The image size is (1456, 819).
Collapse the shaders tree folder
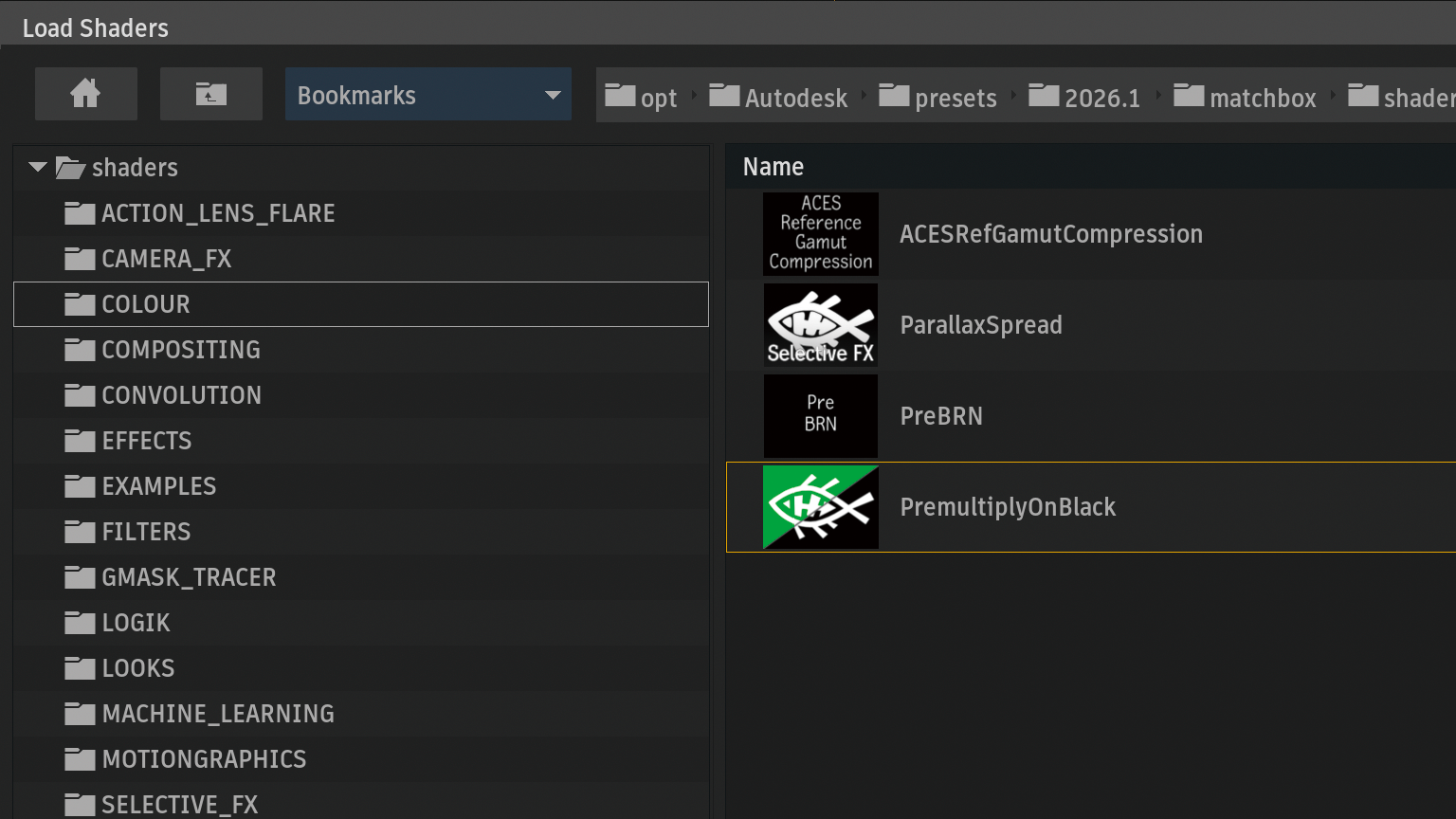38,168
